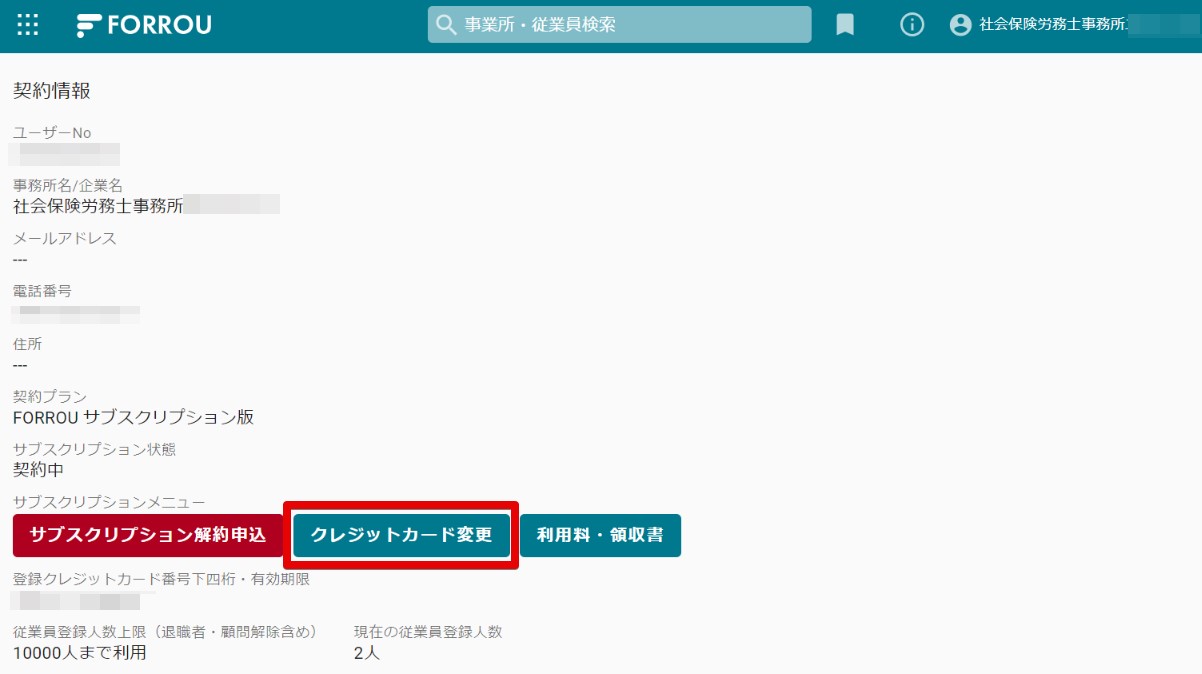
Task: Open the information icon
Action: [x=912, y=25]
